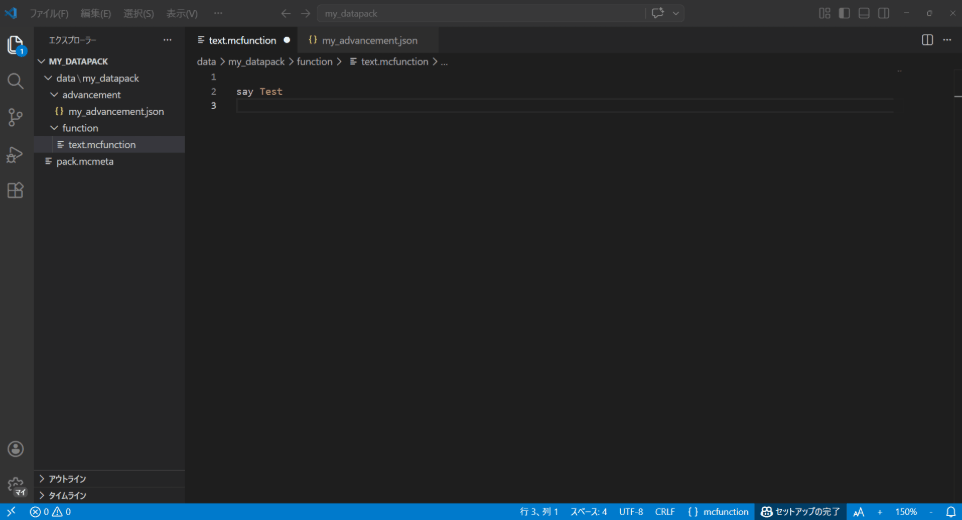Click the breadcrumb trailing ellipsis
The width and height of the screenshot is (962, 520).
(x=444, y=61)
